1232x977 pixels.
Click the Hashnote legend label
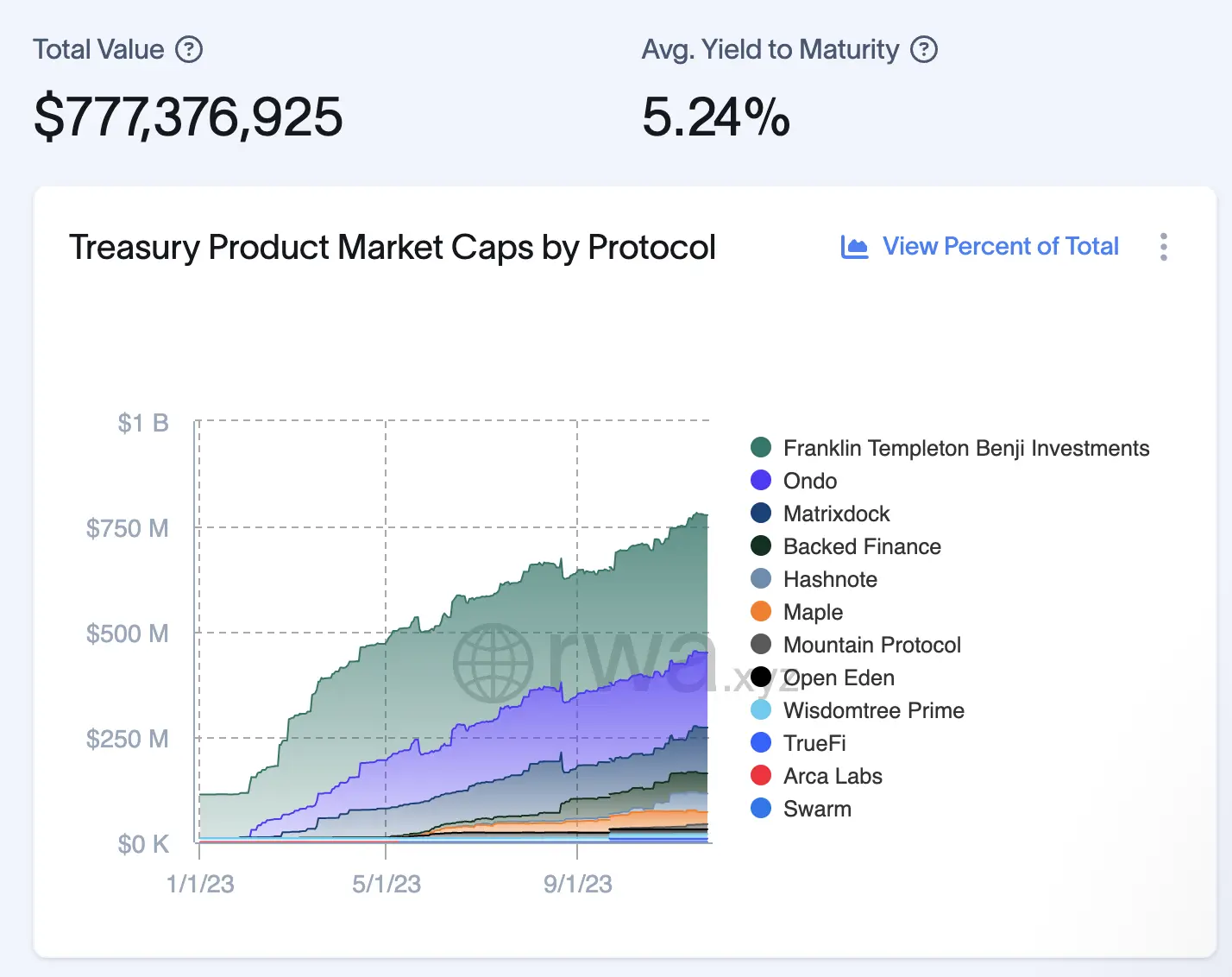[830, 579]
